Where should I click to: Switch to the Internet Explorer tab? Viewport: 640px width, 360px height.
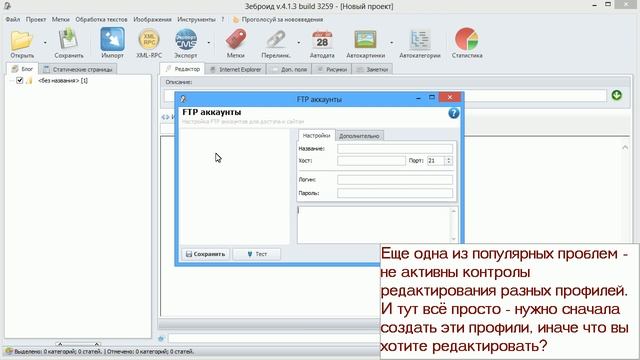pyautogui.click(x=236, y=69)
